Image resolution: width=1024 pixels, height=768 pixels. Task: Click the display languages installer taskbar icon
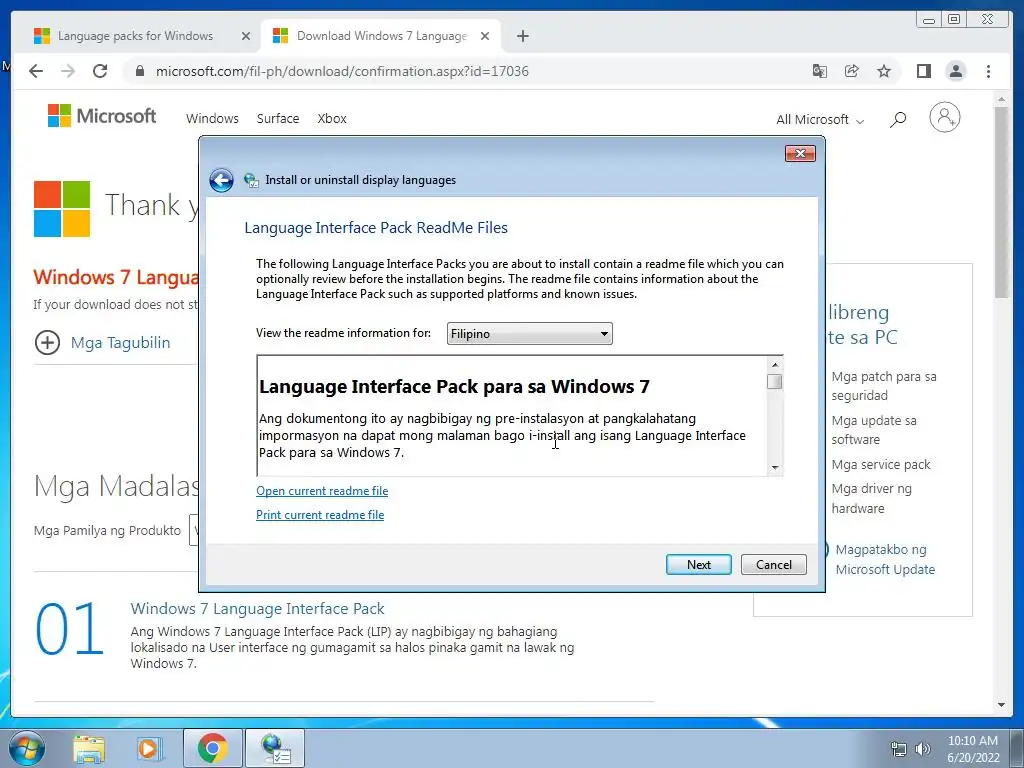click(275, 749)
